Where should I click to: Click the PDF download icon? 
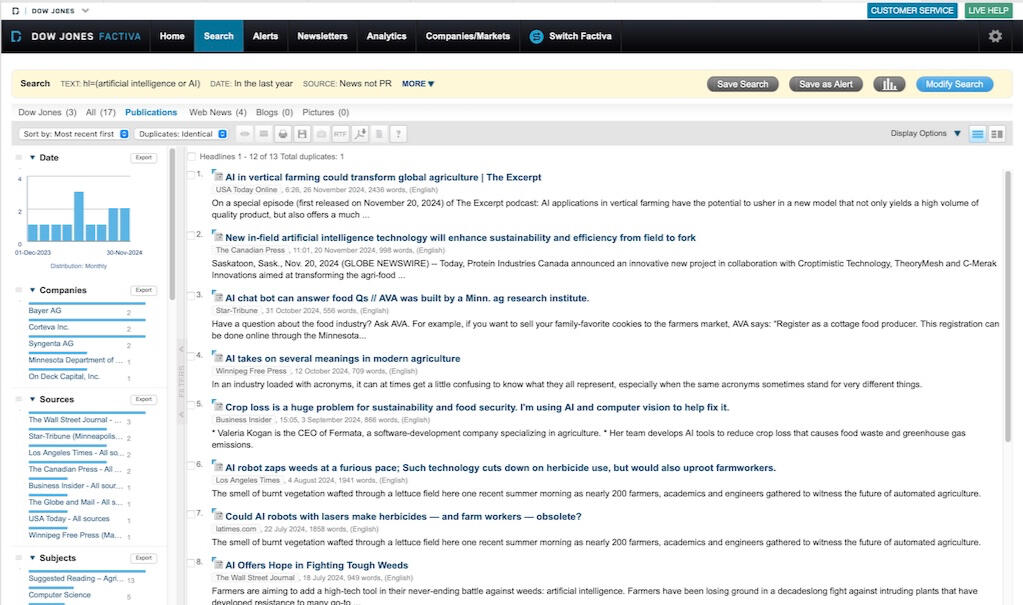[360, 134]
